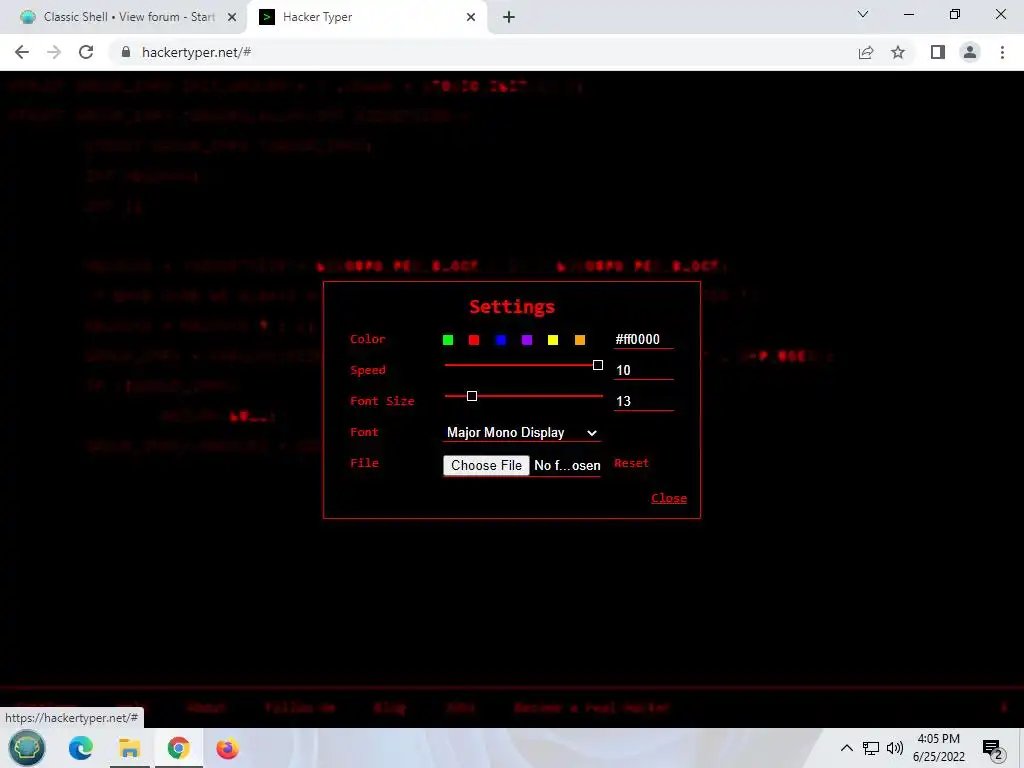The width and height of the screenshot is (1024, 768).
Task: Click the Speed label
Action: [368, 370]
